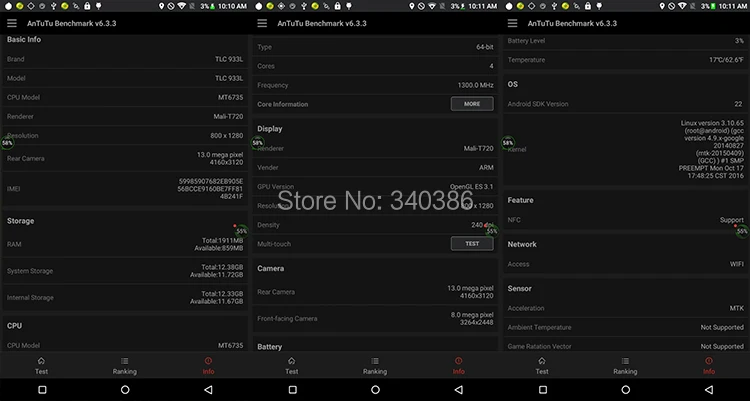The height and width of the screenshot is (401, 750).
Task: Tap back triangle button on Basic Info screen
Action: click(208, 390)
